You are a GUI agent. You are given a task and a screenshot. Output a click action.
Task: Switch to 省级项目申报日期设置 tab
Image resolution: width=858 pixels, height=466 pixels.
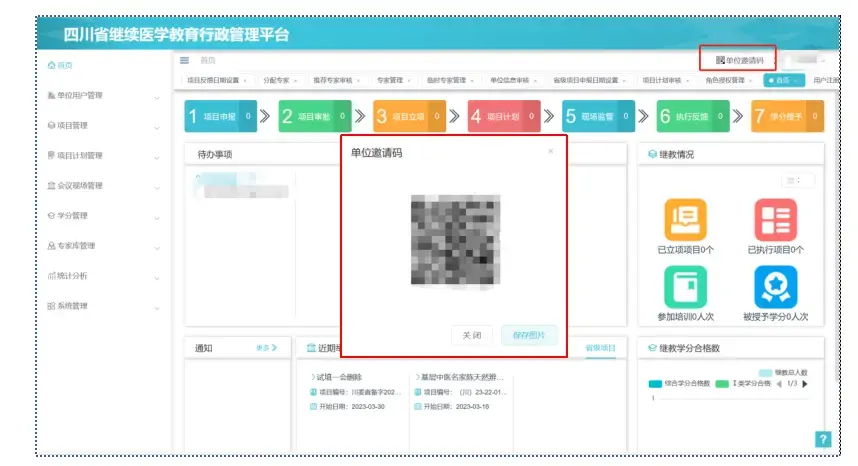tap(585, 80)
